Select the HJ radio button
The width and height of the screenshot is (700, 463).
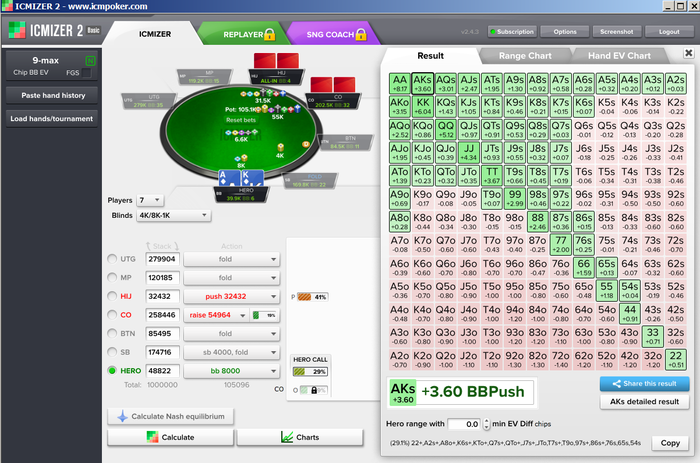(112, 296)
